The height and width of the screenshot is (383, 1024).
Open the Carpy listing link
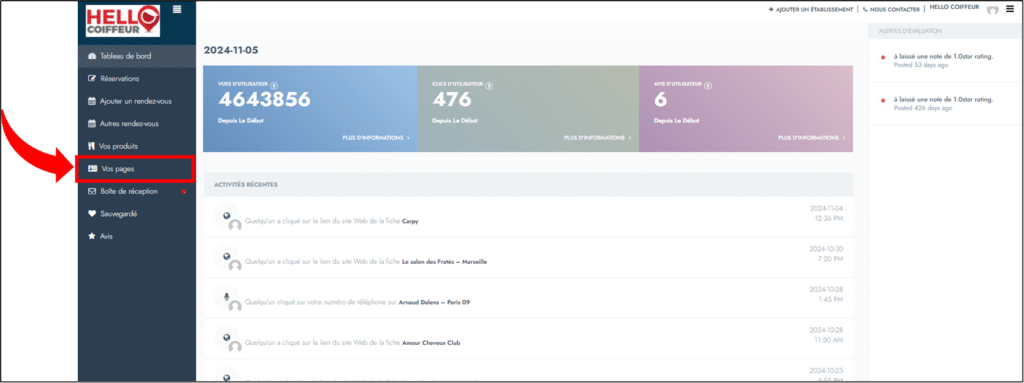(410, 222)
